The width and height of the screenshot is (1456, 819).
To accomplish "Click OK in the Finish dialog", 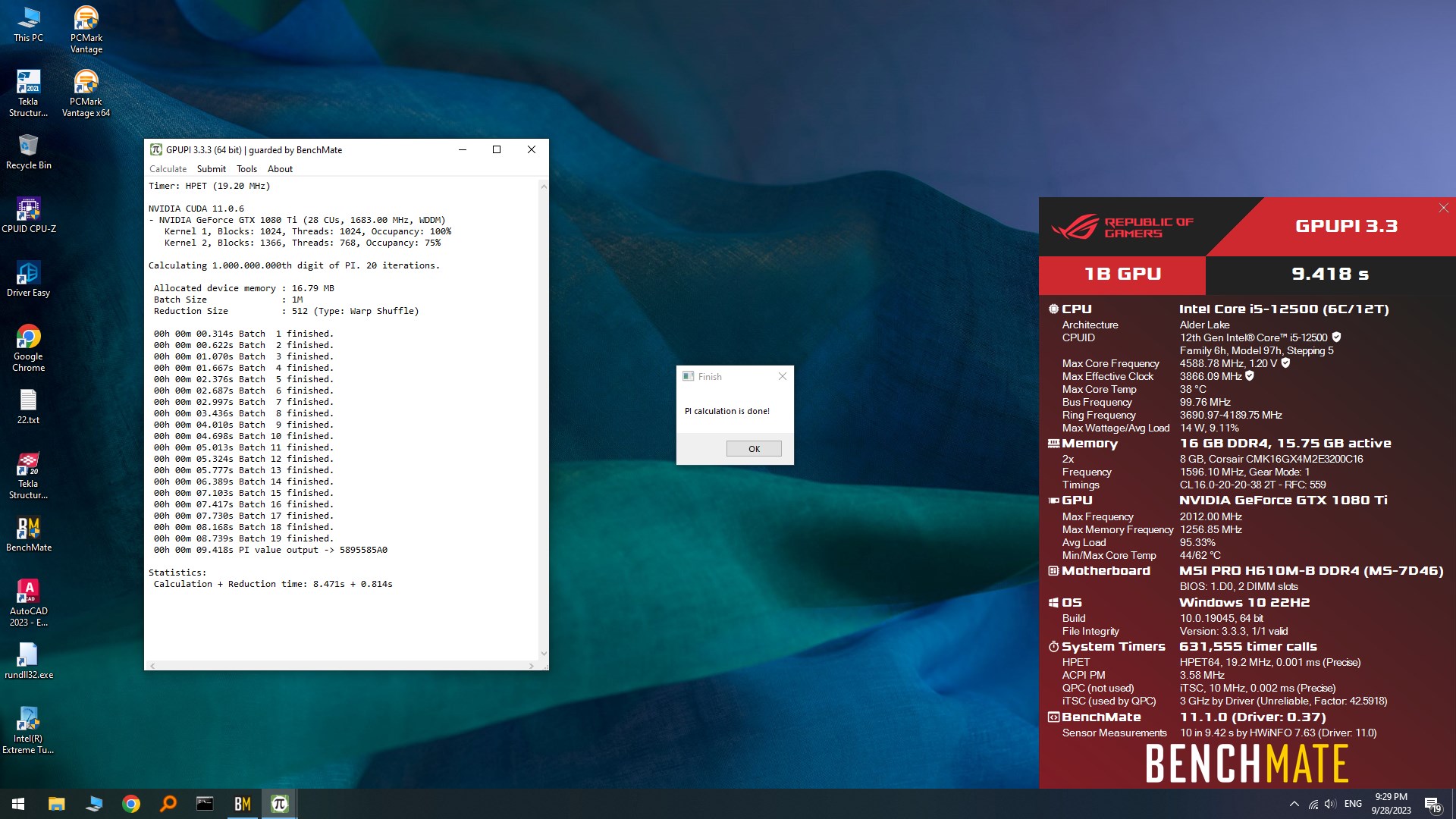I will [x=754, y=449].
